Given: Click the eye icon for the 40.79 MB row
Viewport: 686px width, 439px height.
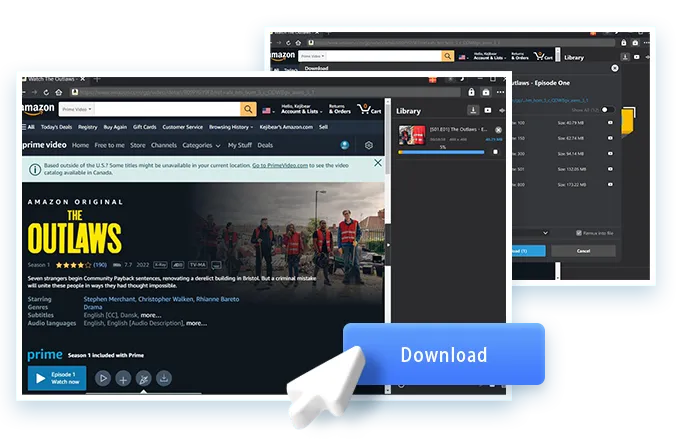Looking at the screenshot, I should [610, 123].
